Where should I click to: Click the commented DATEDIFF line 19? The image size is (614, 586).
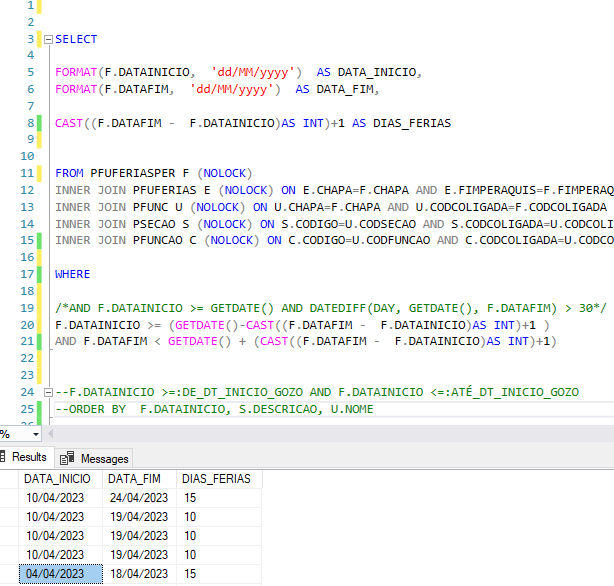[331, 308]
